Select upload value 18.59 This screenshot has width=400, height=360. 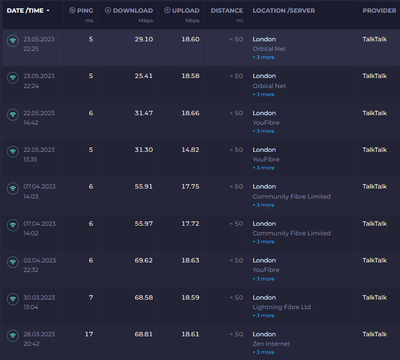click(191, 297)
